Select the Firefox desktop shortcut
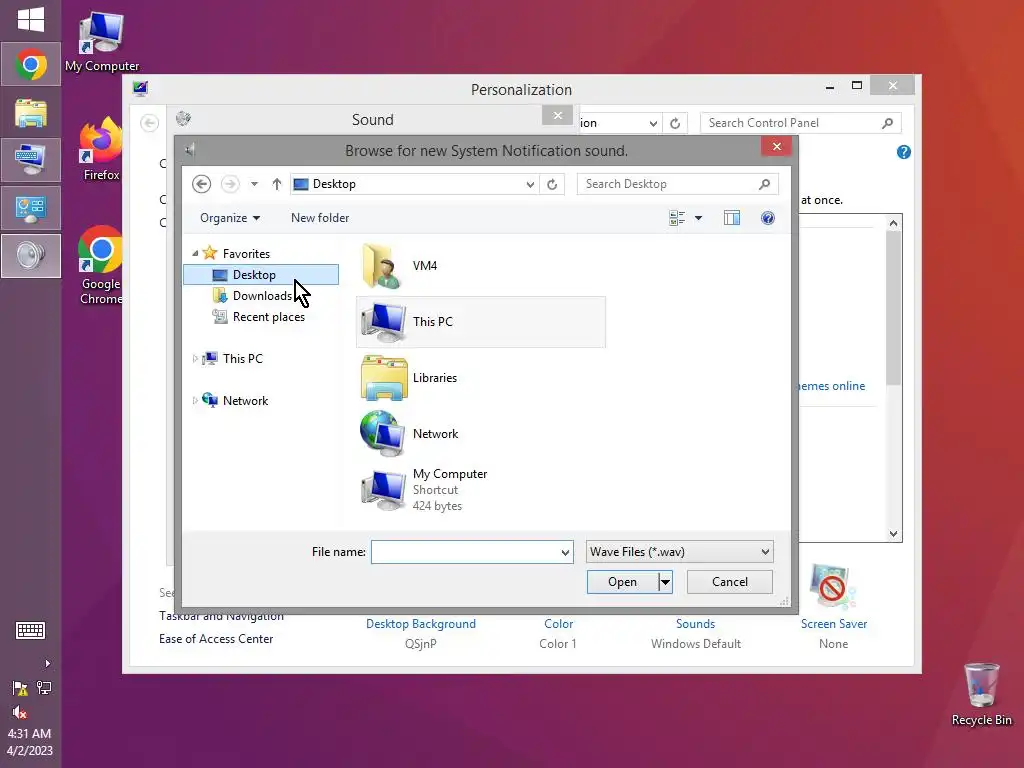1024x768 pixels. pos(101,150)
